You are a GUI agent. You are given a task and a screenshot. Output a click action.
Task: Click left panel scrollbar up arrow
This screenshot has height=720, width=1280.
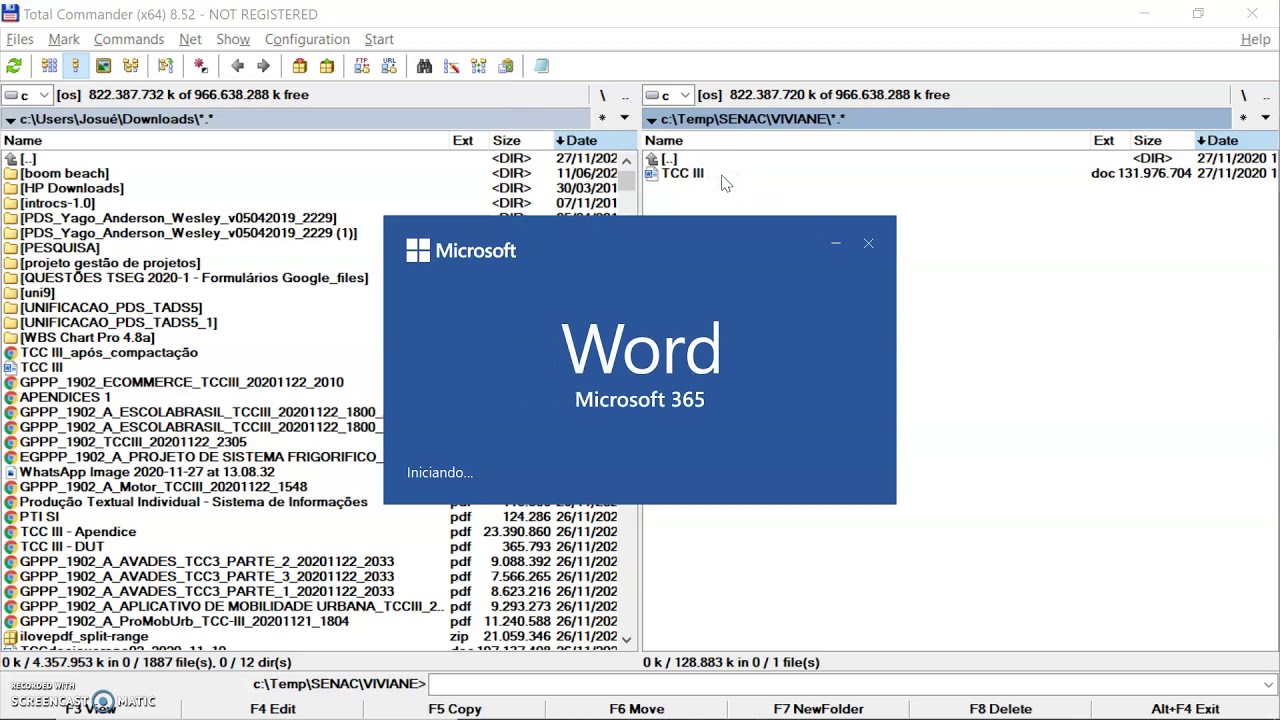coord(627,160)
